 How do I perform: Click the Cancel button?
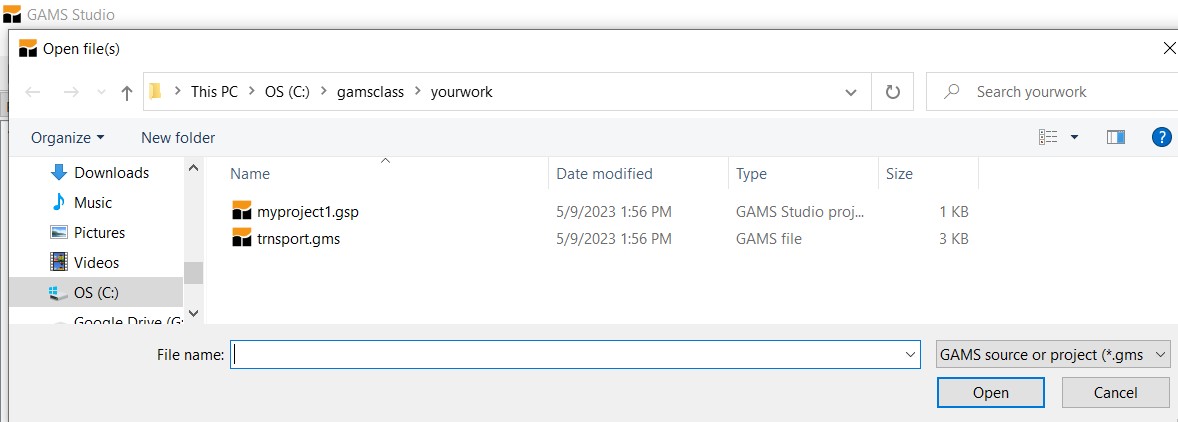click(1115, 393)
